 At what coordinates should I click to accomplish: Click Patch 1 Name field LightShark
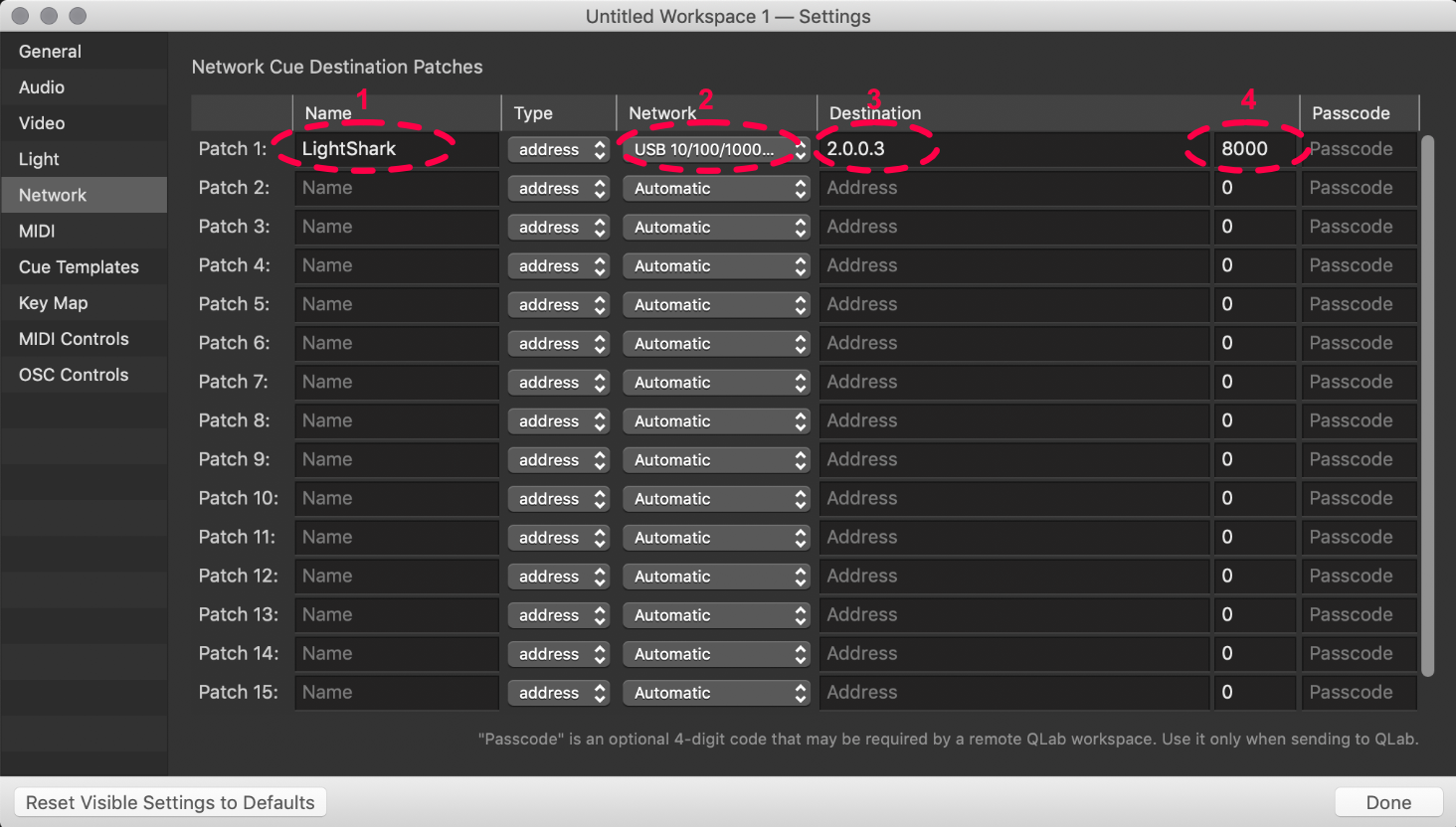(x=397, y=149)
